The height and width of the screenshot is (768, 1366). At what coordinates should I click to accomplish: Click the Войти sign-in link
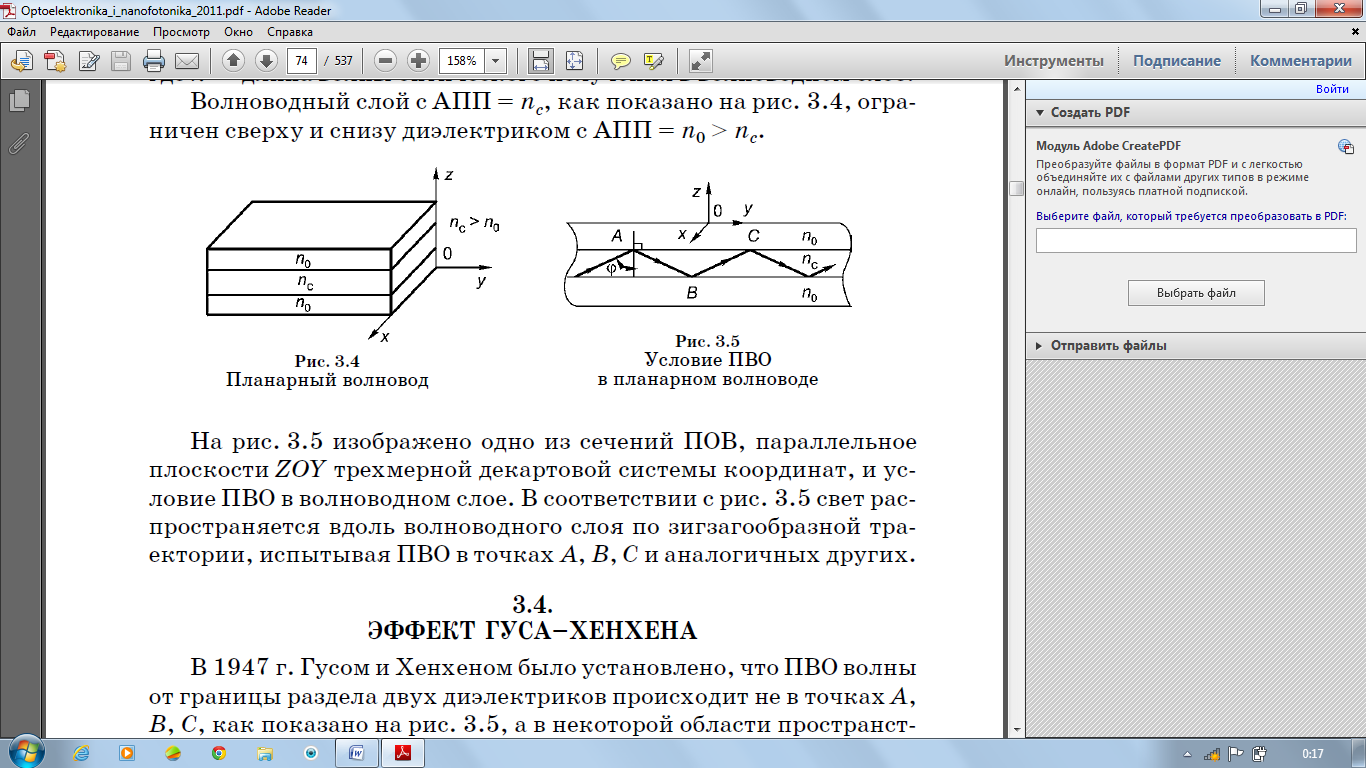[1332, 89]
